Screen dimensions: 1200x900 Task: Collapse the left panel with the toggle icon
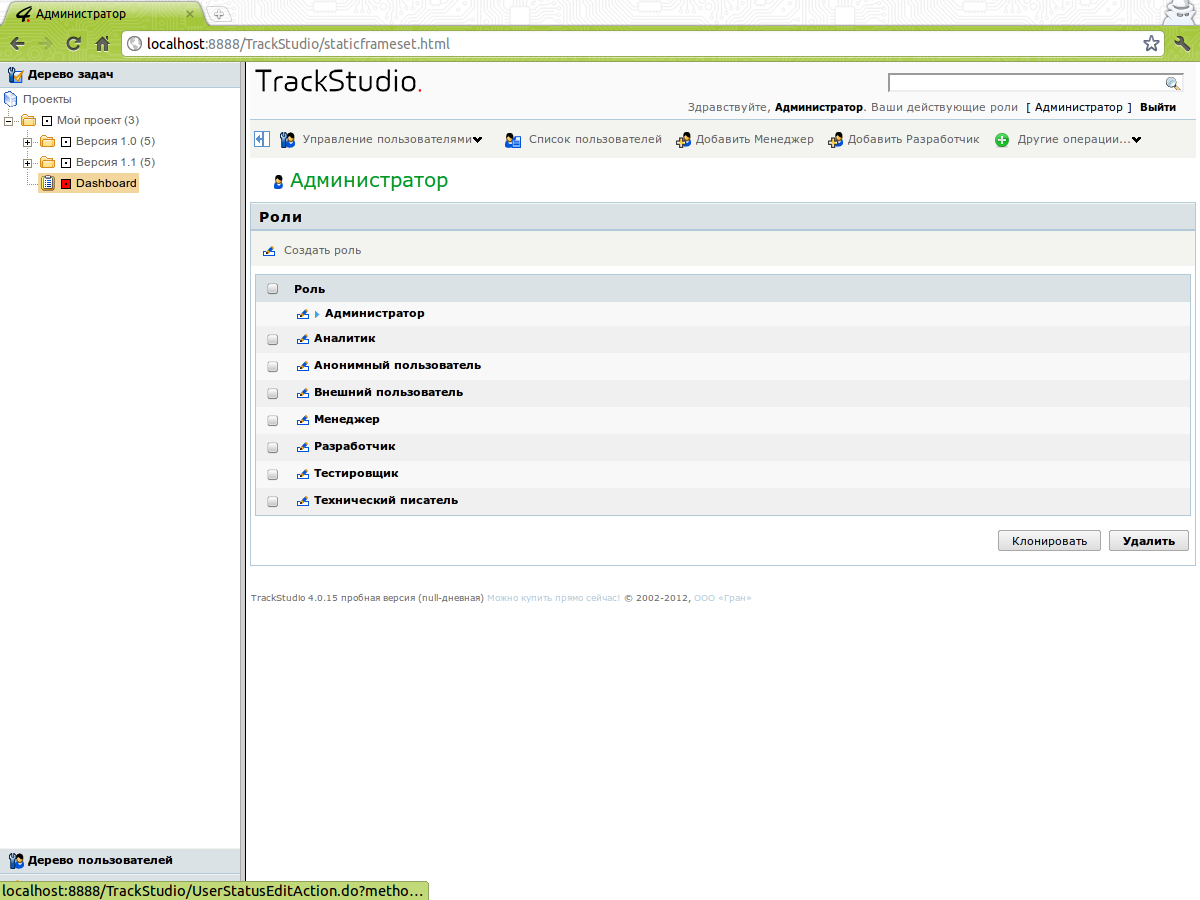(x=261, y=139)
